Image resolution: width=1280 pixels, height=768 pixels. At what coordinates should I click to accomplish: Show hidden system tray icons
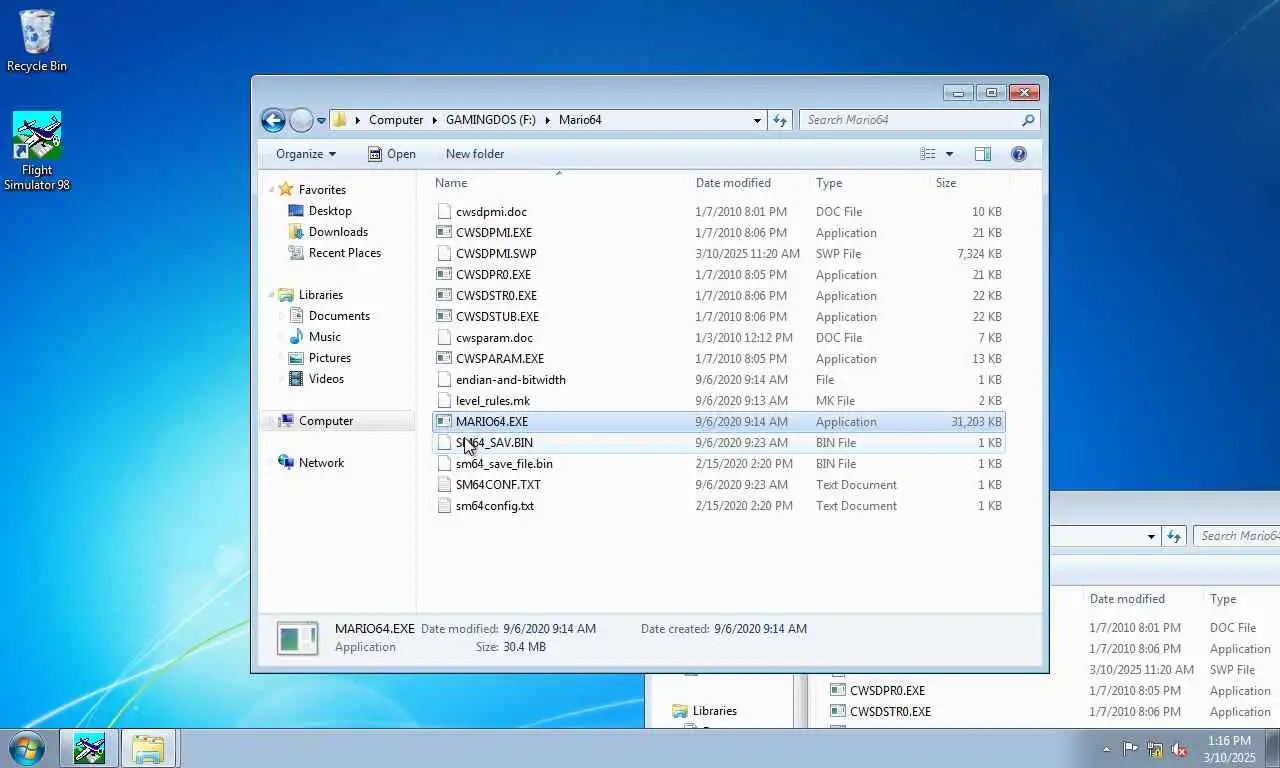[x=1106, y=749]
